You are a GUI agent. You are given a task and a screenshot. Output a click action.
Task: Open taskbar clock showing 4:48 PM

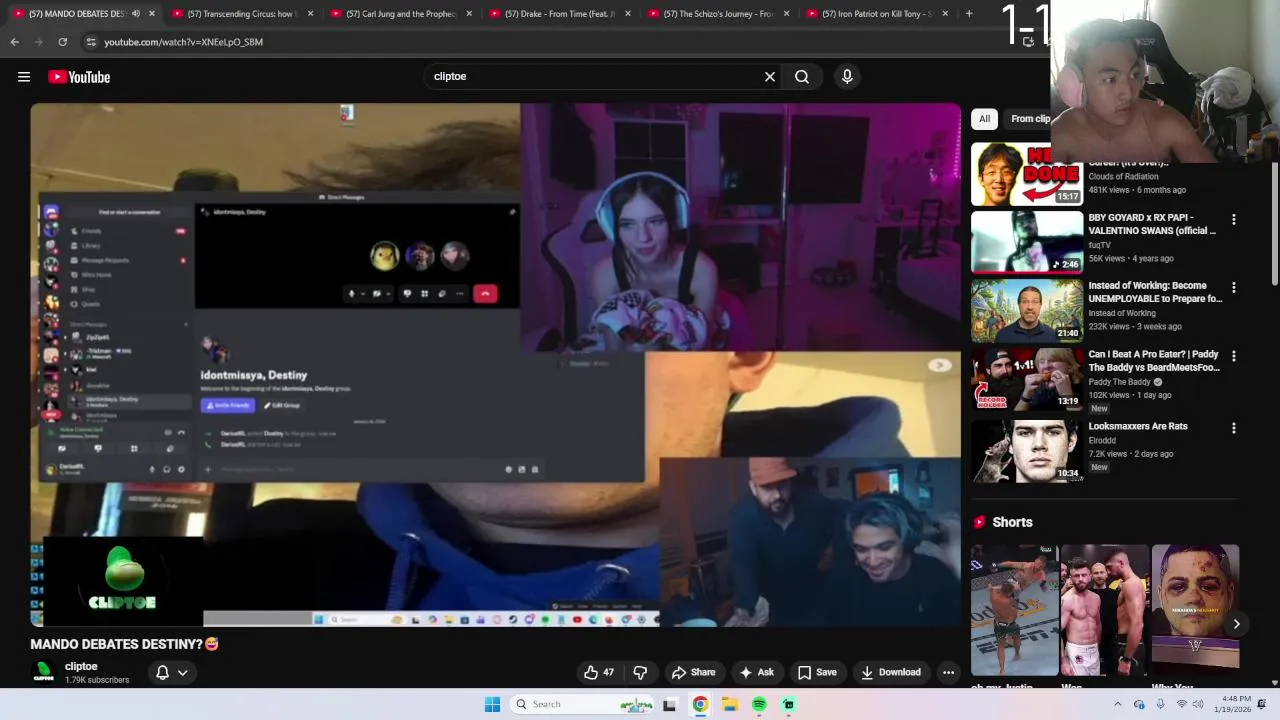[1235, 704]
